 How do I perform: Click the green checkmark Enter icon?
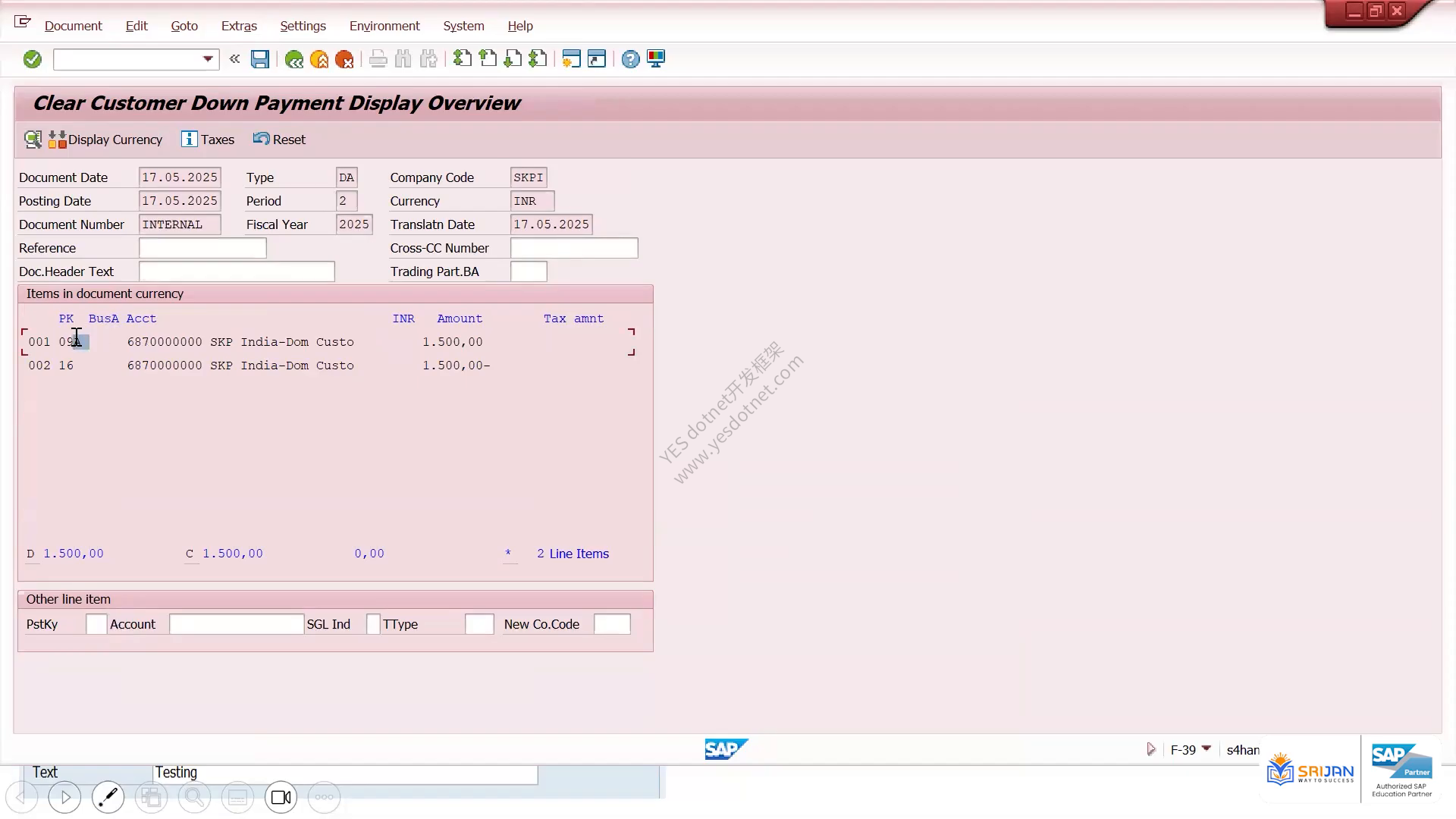point(32,59)
